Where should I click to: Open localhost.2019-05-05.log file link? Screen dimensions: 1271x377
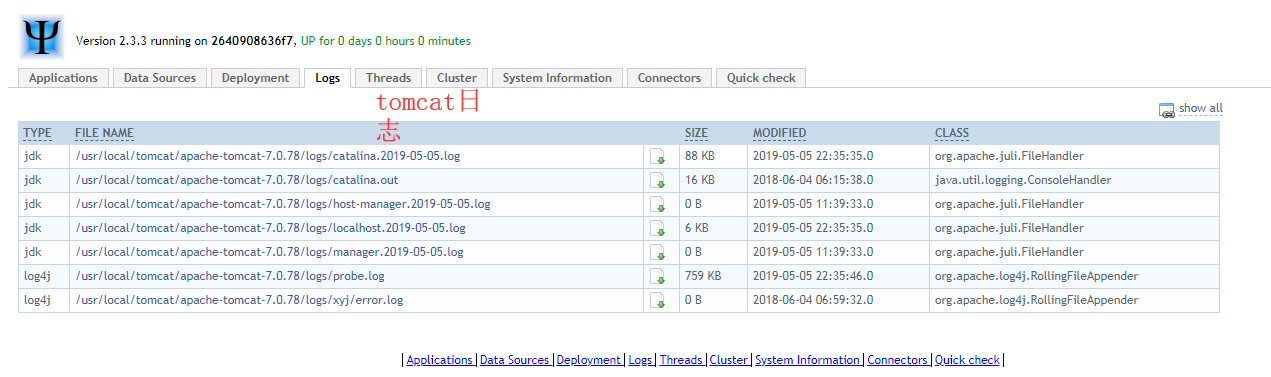[270, 228]
